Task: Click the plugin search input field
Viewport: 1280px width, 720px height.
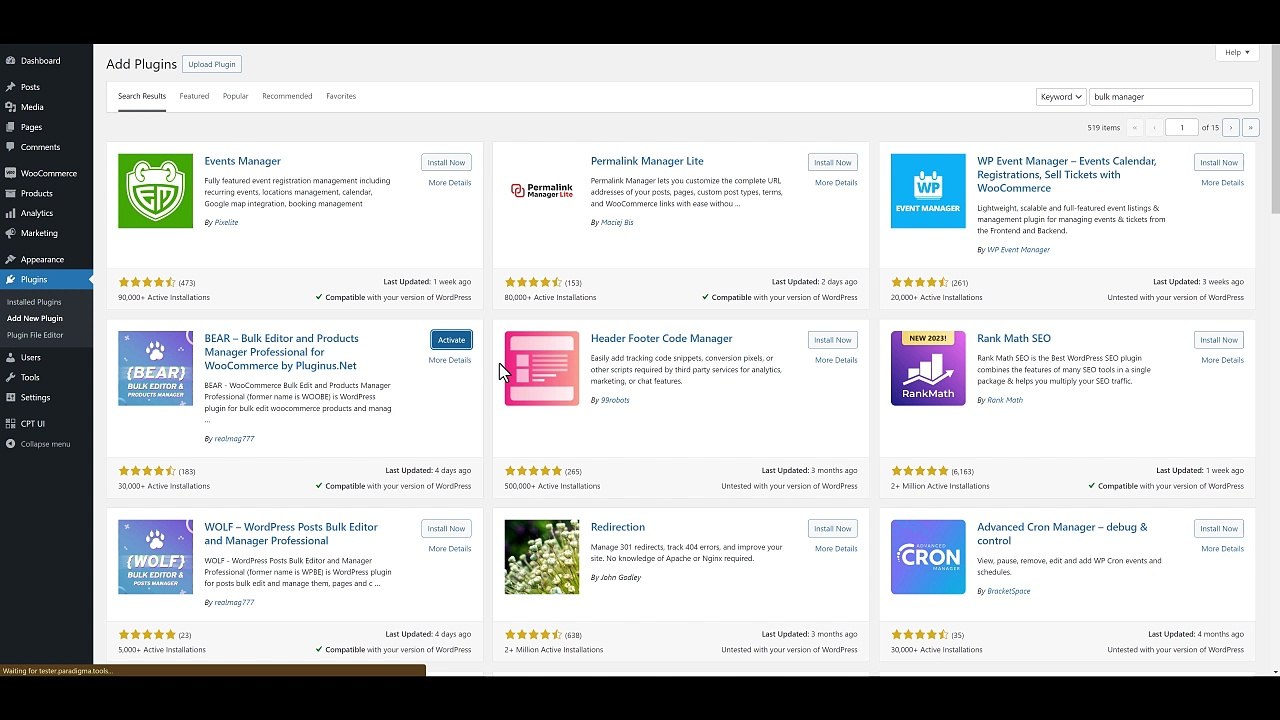Action: pyautogui.click(x=1171, y=97)
